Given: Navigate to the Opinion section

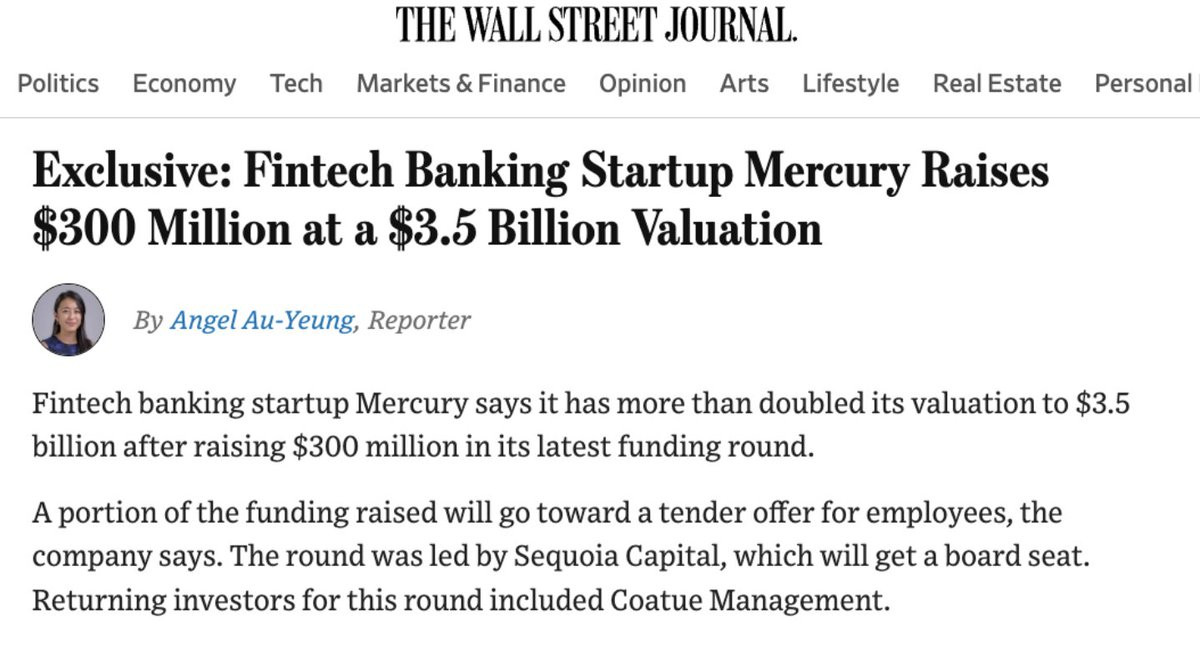Looking at the screenshot, I should point(642,84).
